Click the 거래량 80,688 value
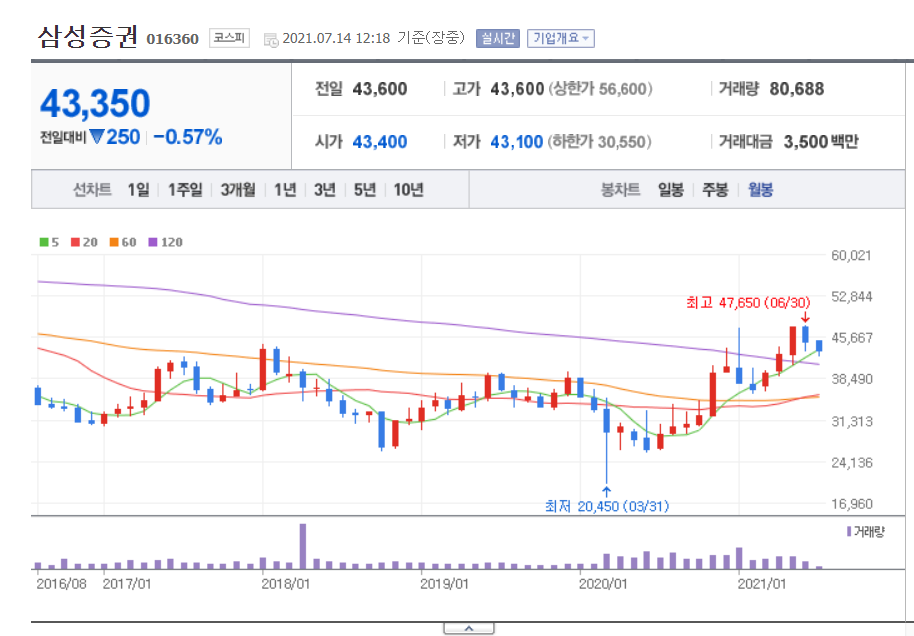 click(797, 89)
